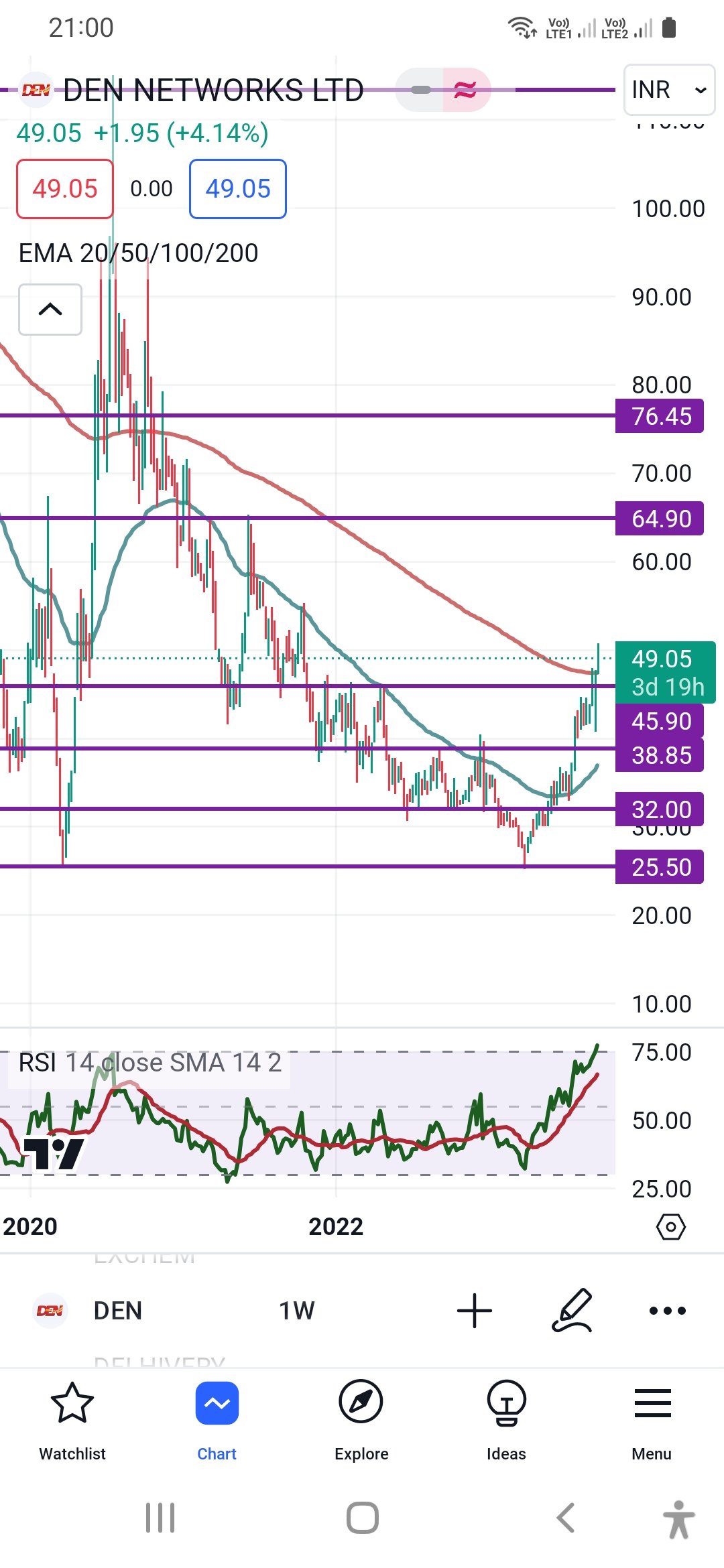Tap the 38.85 horizontal line price label
The width and height of the screenshot is (724, 1568).
[x=660, y=755]
